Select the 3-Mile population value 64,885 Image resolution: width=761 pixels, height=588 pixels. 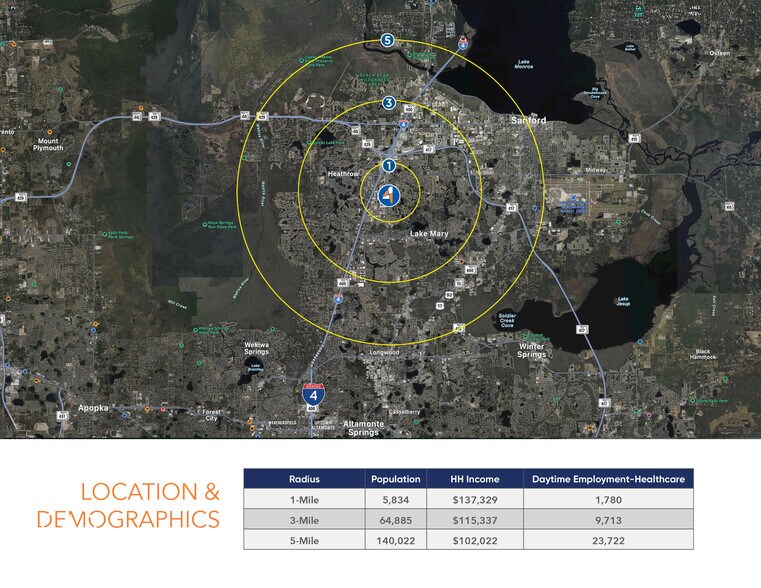tap(395, 519)
